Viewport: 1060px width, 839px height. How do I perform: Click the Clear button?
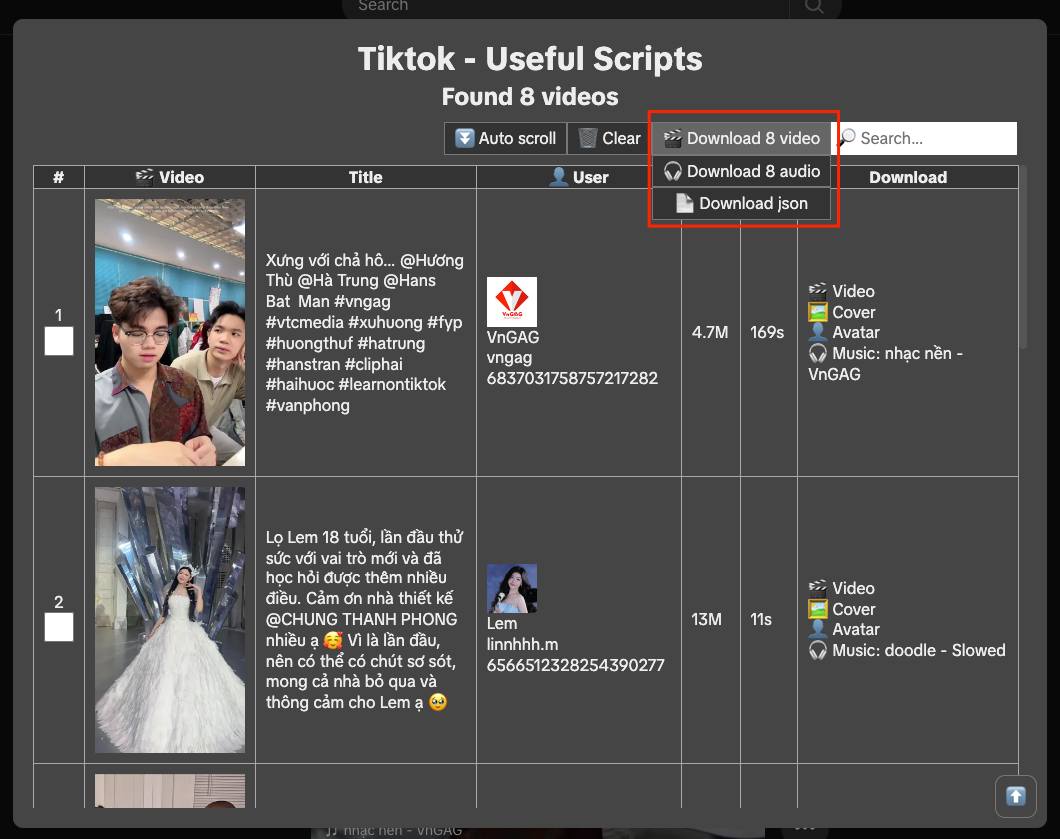tap(609, 139)
